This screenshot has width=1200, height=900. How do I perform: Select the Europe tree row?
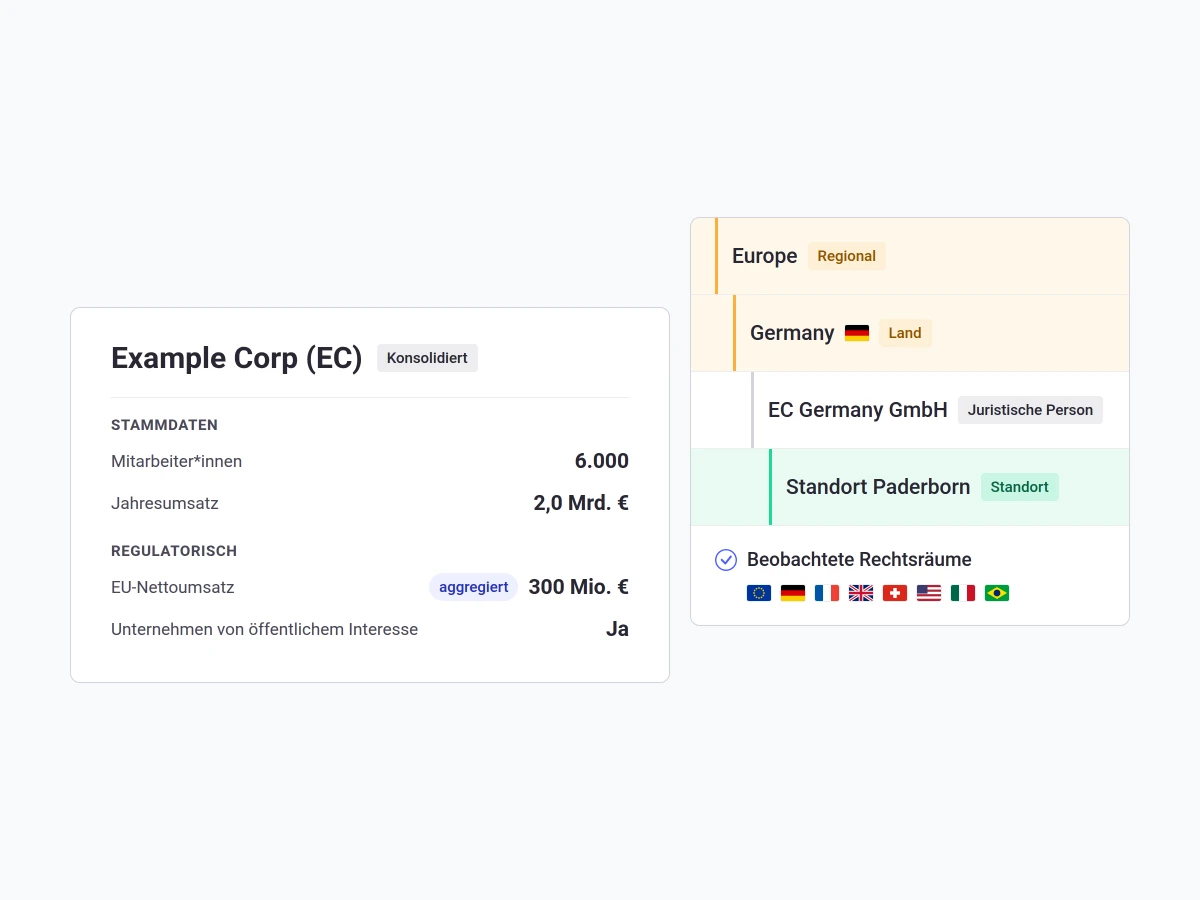(x=910, y=256)
